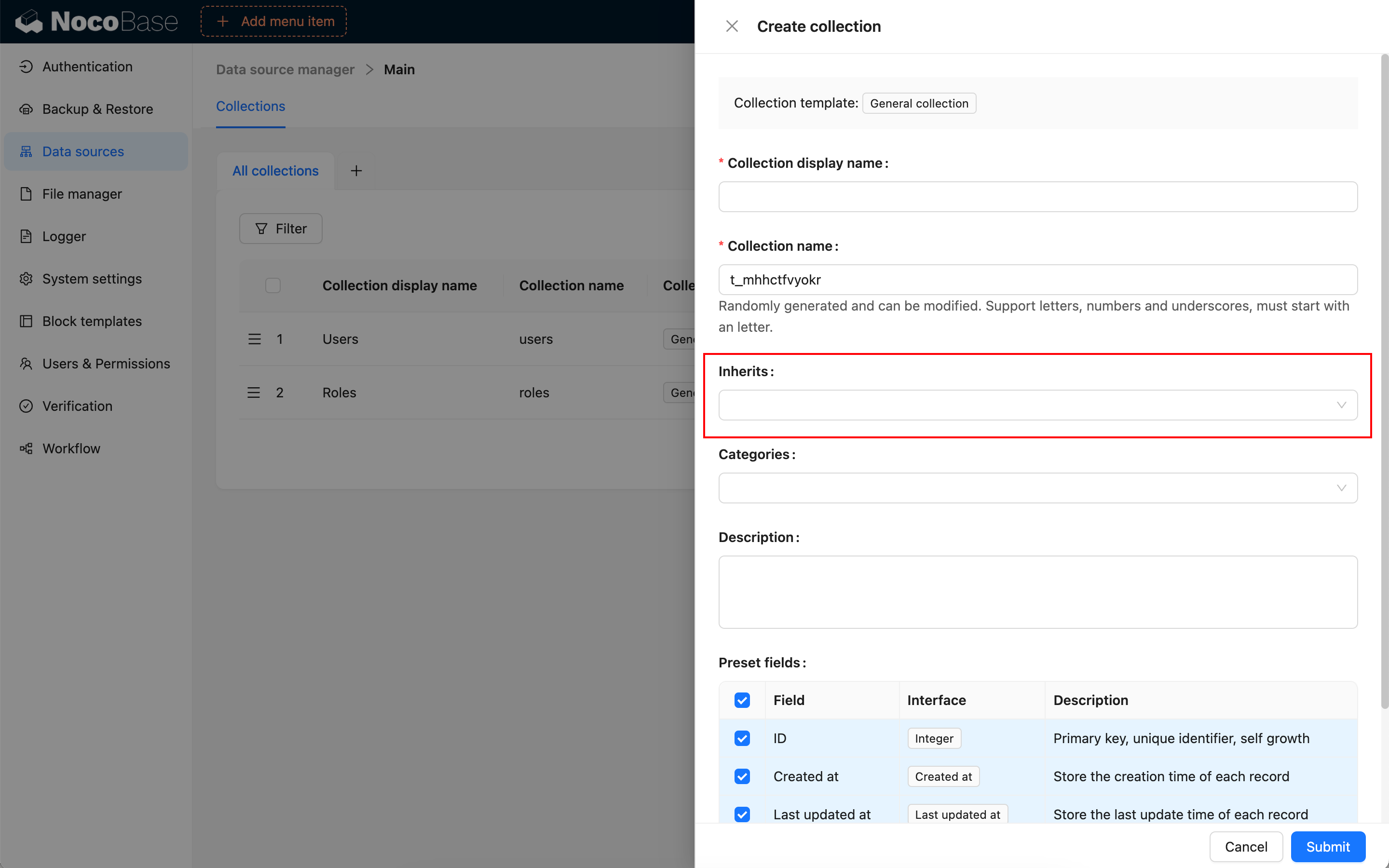The height and width of the screenshot is (868, 1389).
Task: Click Data source manager breadcrumb link
Action: pyautogui.click(x=285, y=69)
